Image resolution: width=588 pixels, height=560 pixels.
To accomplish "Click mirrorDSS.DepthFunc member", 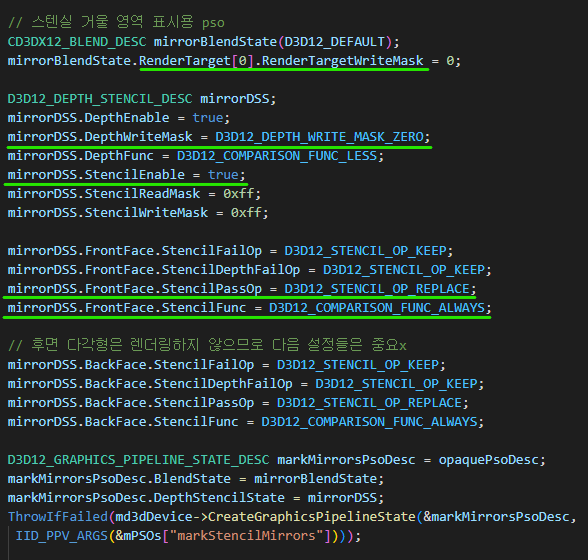I will 81,155.
